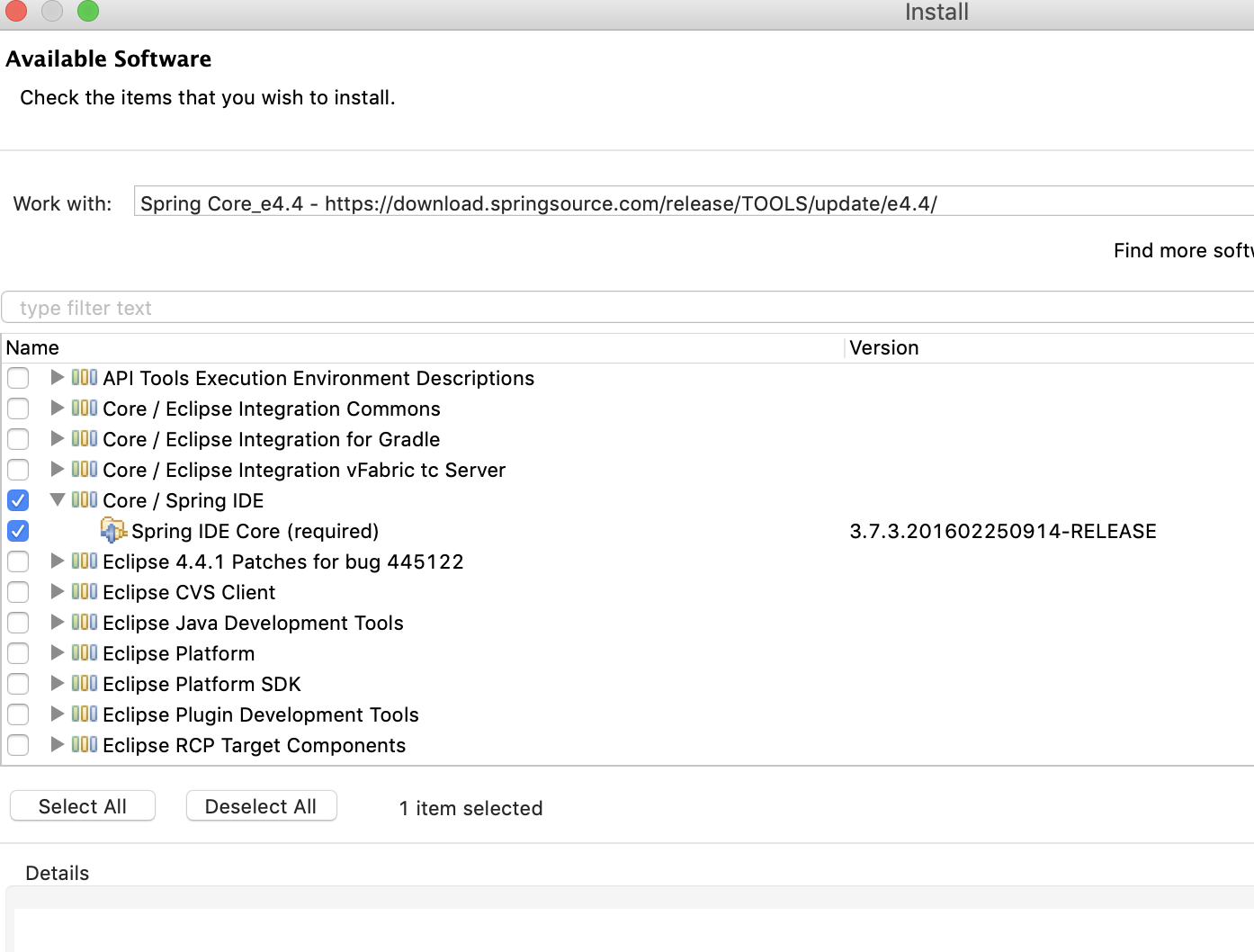Click the category icon beside Core / Eclipse Integration vFabric tc Server
Screen dimensions: 1254x952
pyautogui.click(x=85, y=469)
